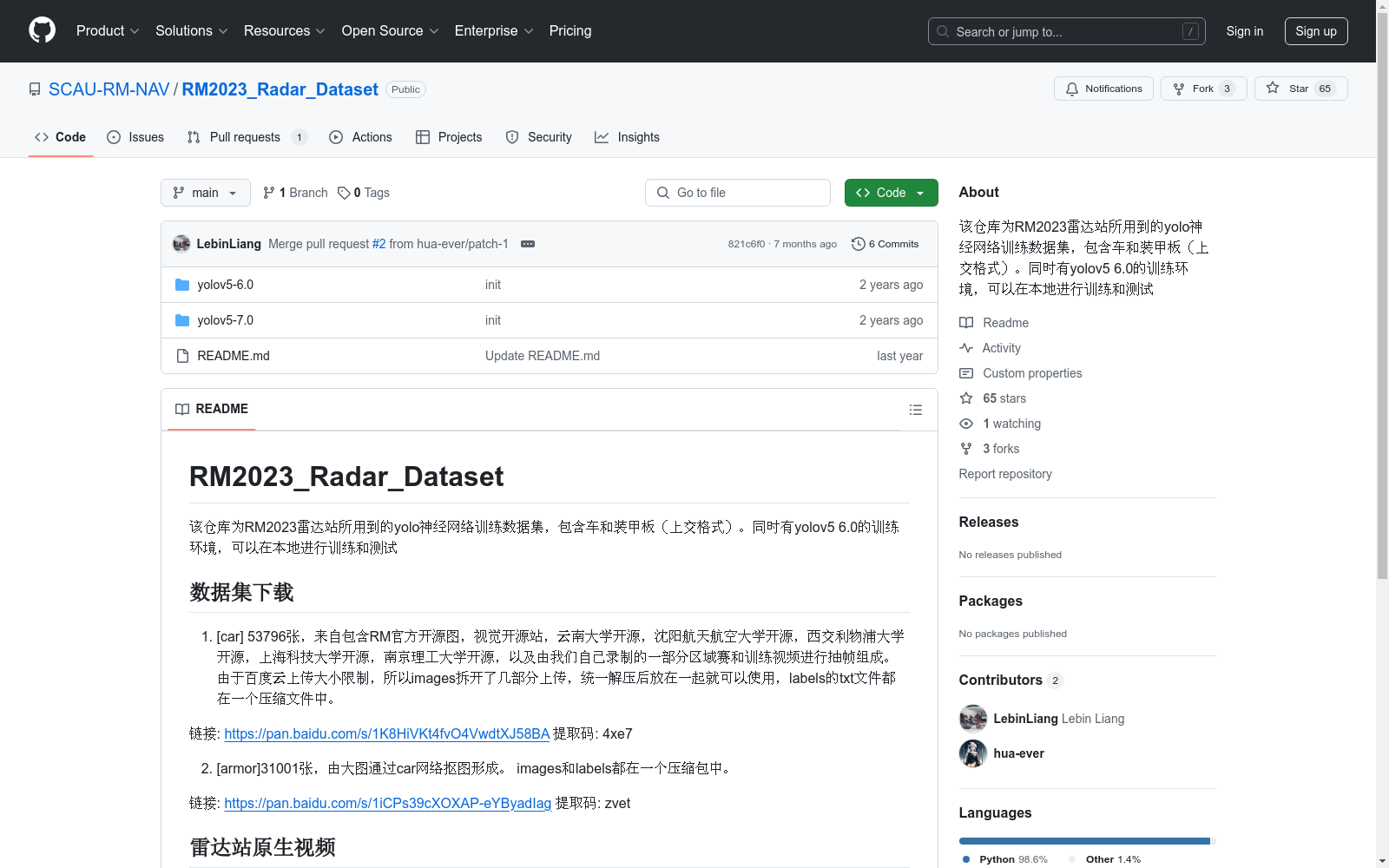Expand the main branch selector
The width and height of the screenshot is (1389, 868).
point(205,193)
